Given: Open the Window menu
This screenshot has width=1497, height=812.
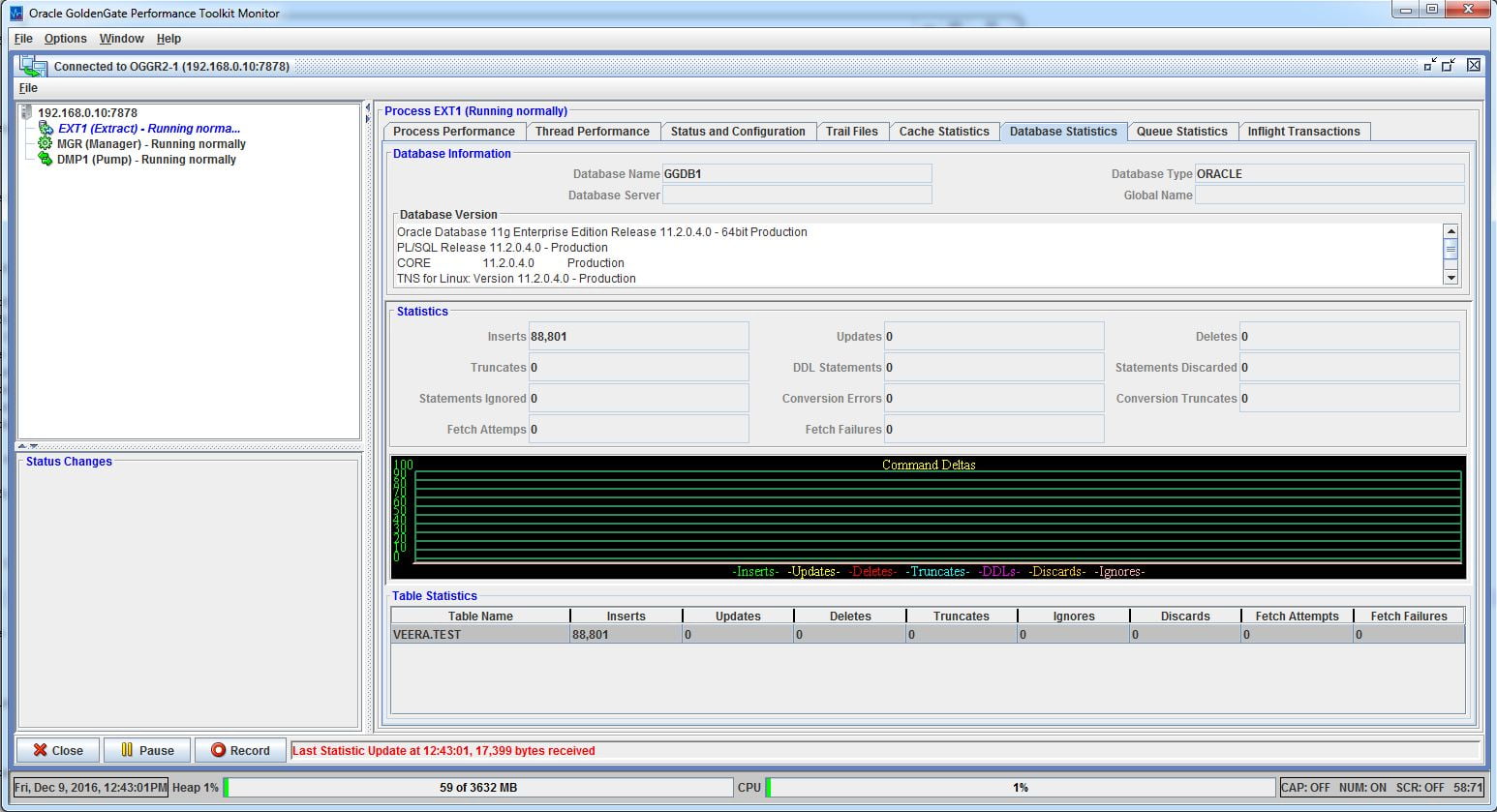Looking at the screenshot, I should (122, 39).
